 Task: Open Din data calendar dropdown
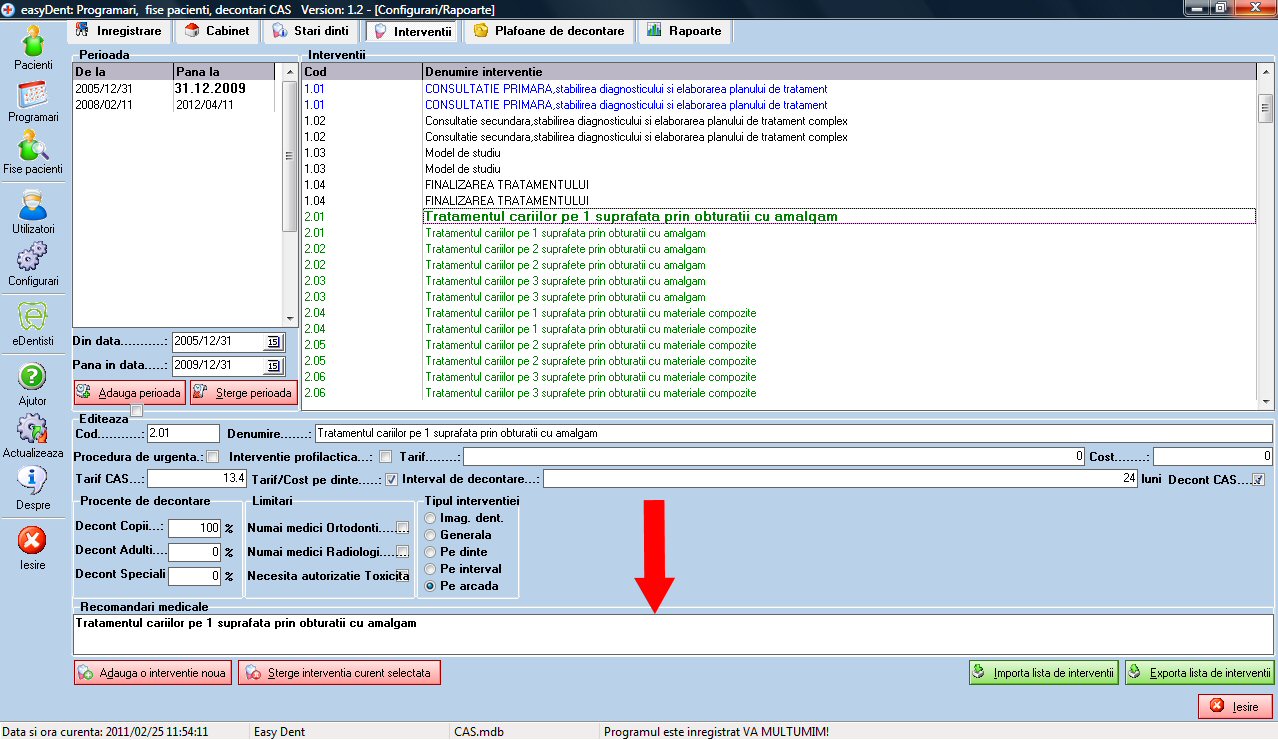pos(273,342)
